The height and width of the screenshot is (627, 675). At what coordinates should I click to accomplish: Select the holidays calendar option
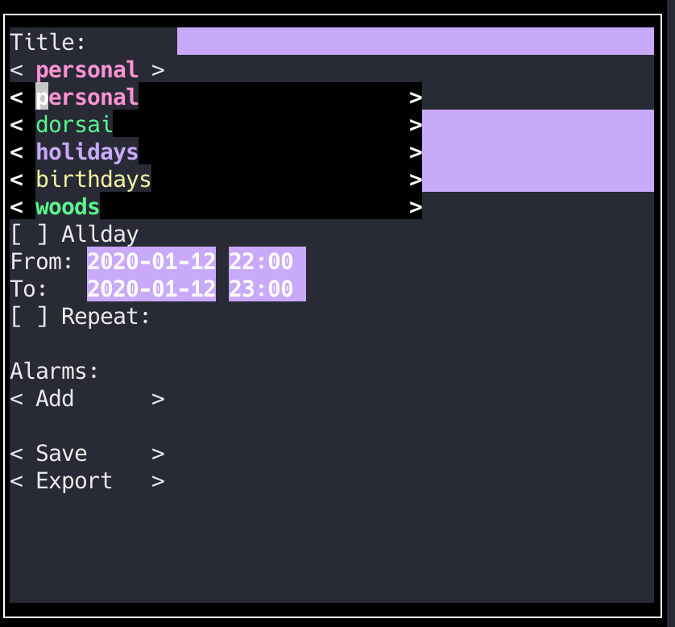87,152
